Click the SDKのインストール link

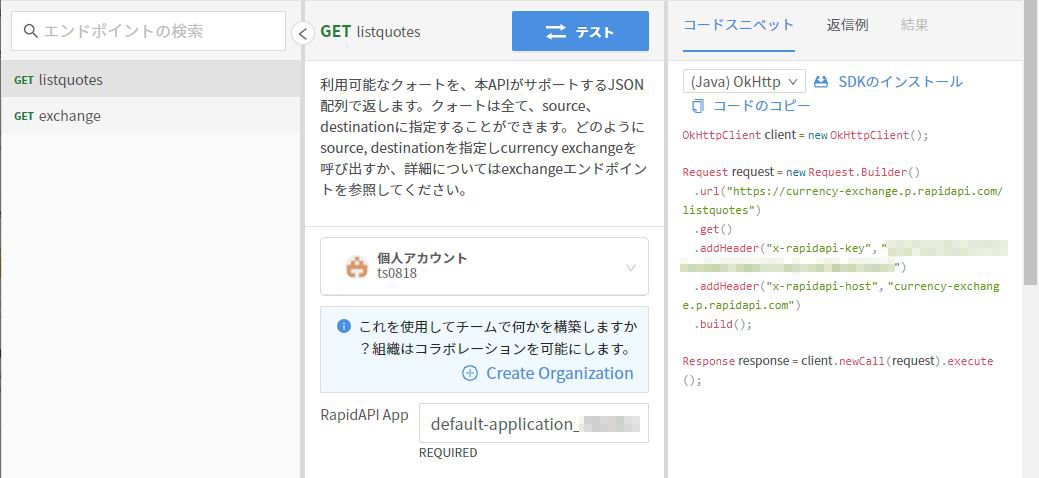pyautogui.click(x=899, y=82)
